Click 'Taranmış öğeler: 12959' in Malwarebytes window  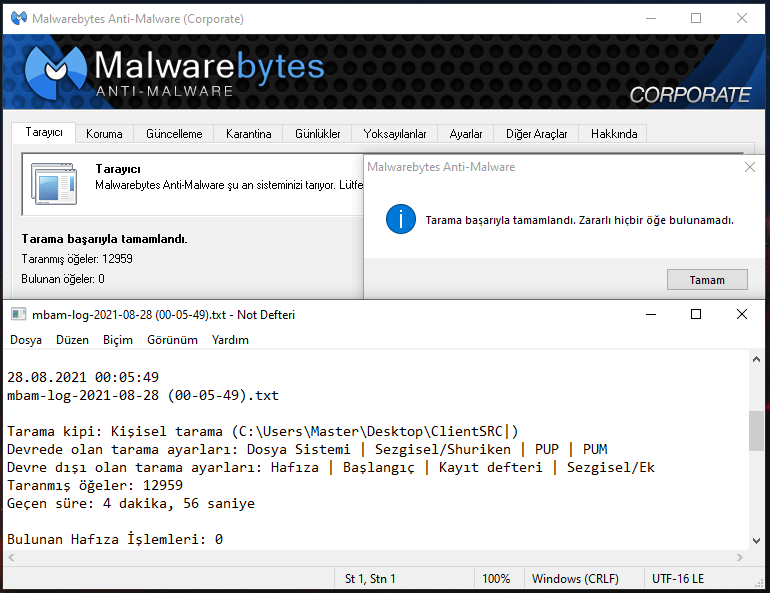click(x=77, y=259)
